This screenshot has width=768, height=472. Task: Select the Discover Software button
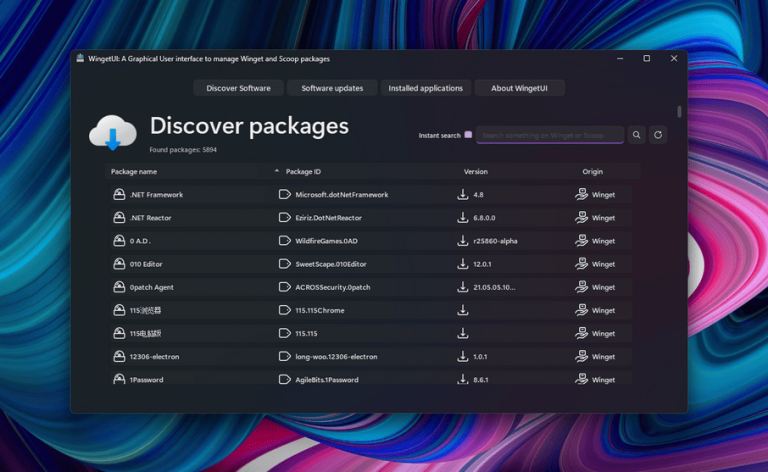click(238, 88)
